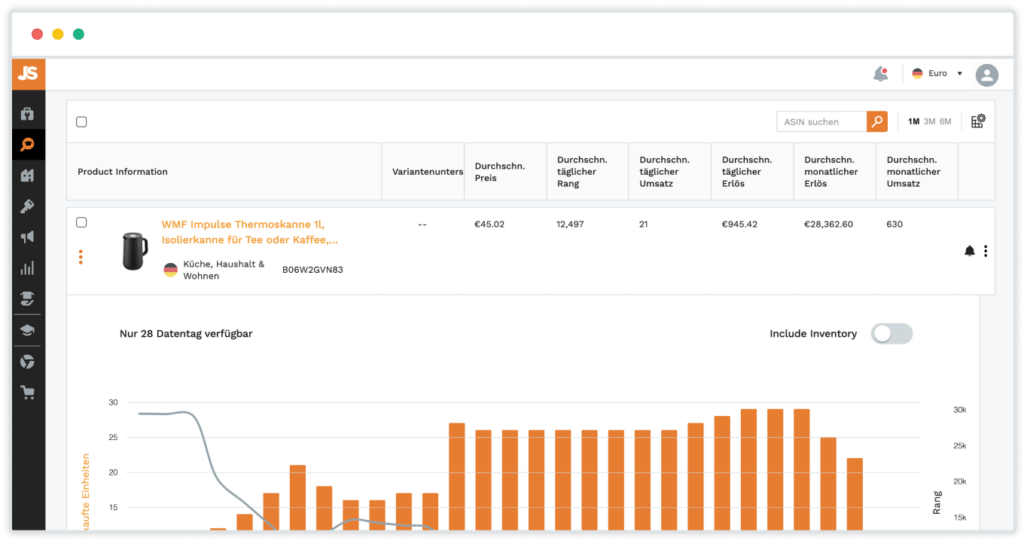The width and height of the screenshot is (1024, 541).
Task: Click the Küche, Haushalt & Wohnen category
Action: point(223,270)
